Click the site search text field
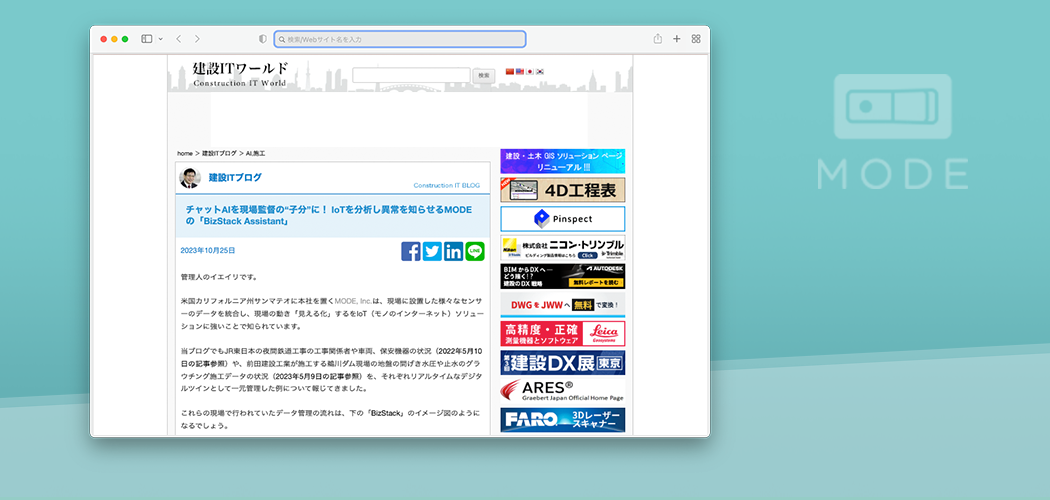Screen dimensions: 1050x500 [x=410, y=75]
